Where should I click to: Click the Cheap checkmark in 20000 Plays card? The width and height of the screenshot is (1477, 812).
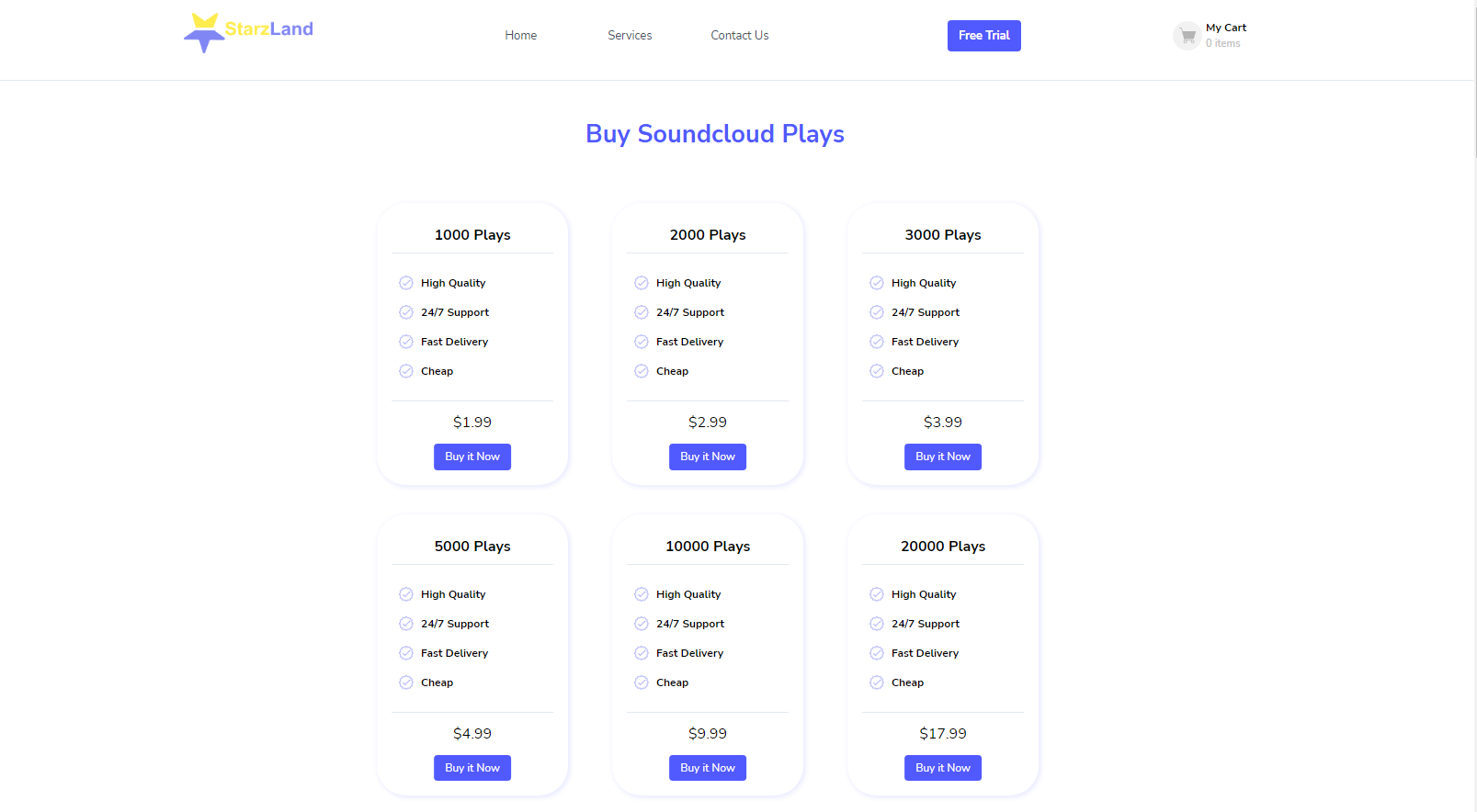pos(877,682)
